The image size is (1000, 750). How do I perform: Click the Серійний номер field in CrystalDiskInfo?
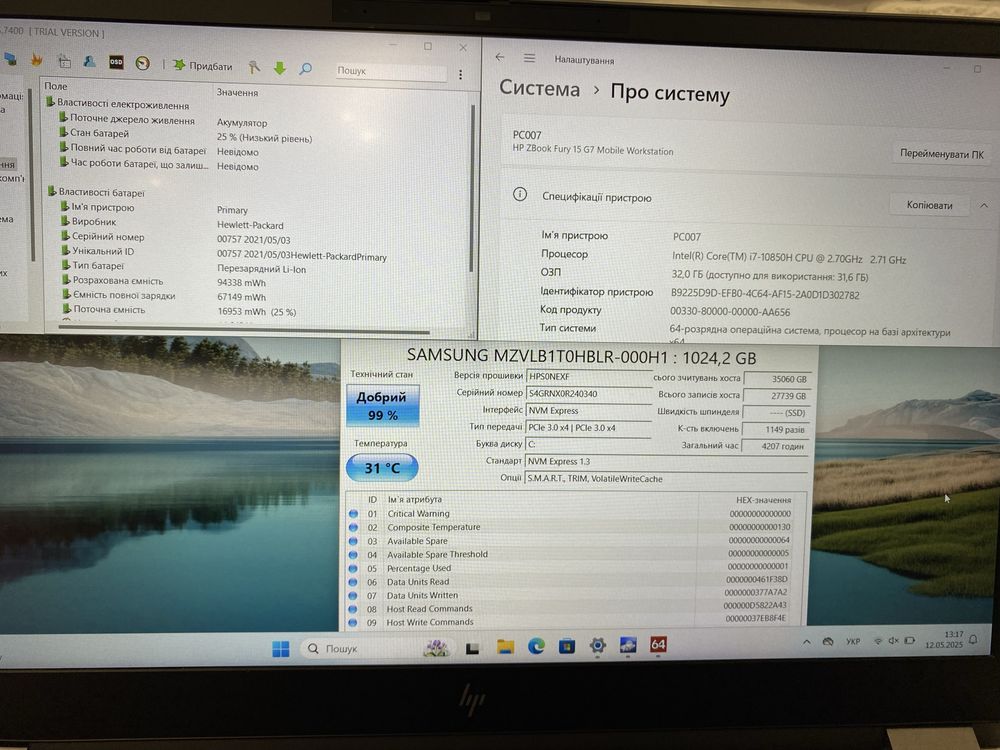tap(589, 393)
